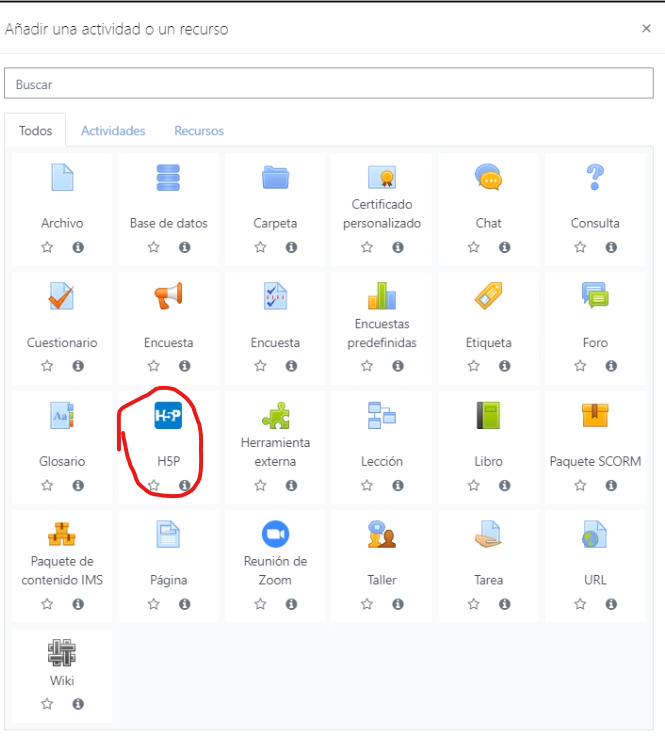Star the Consulta activity
This screenshot has height=739, width=665.
580,247
